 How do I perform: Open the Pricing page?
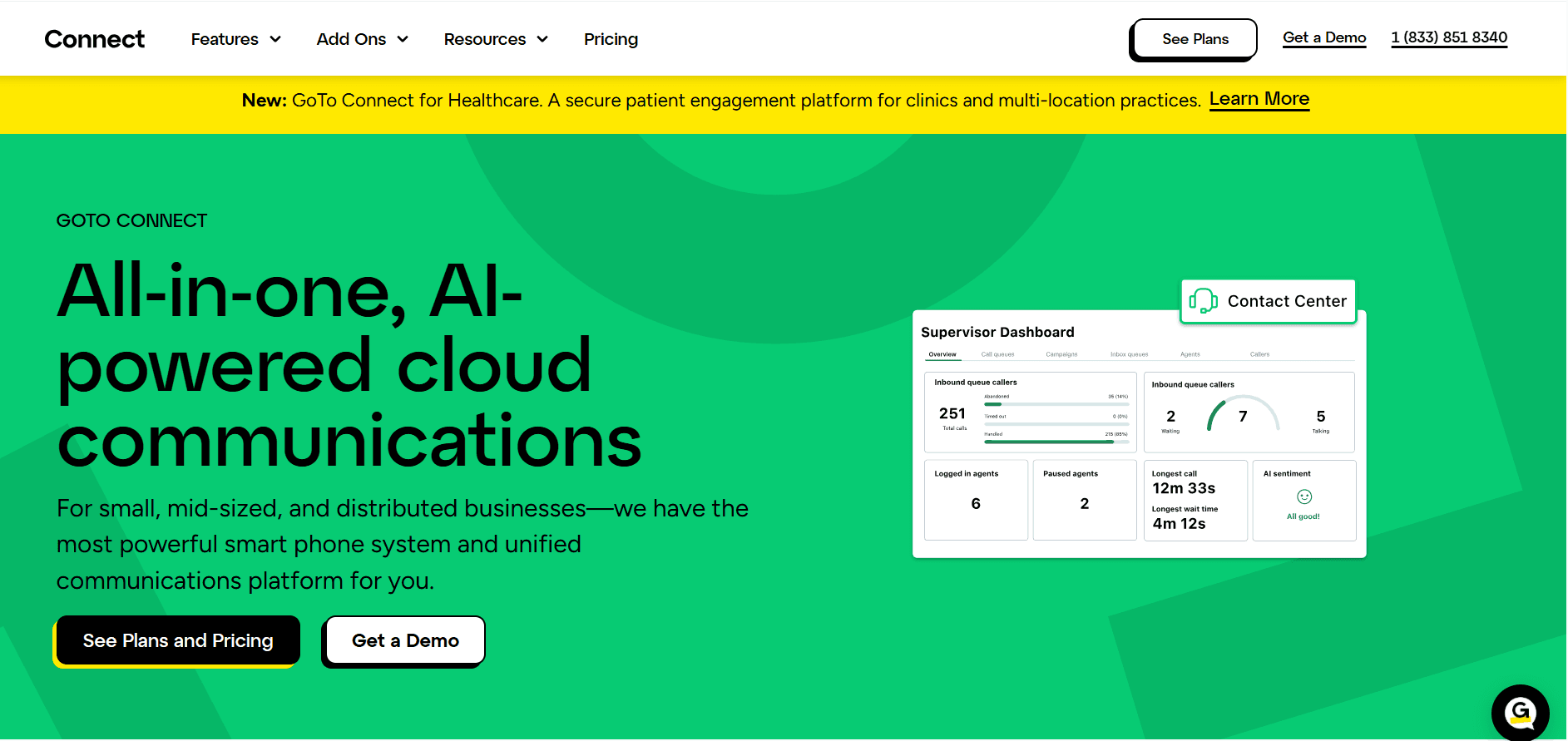(x=611, y=39)
